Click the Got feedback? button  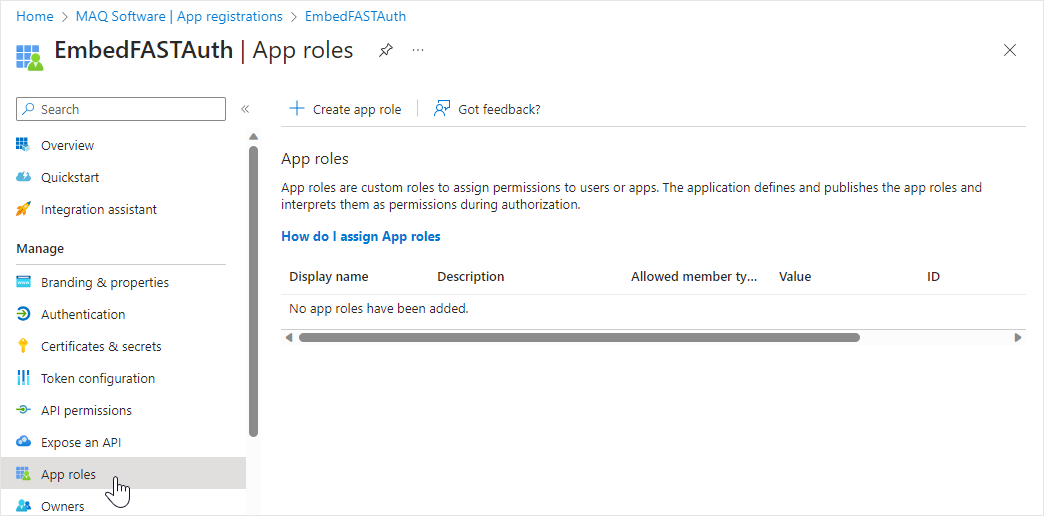pyautogui.click(x=487, y=109)
